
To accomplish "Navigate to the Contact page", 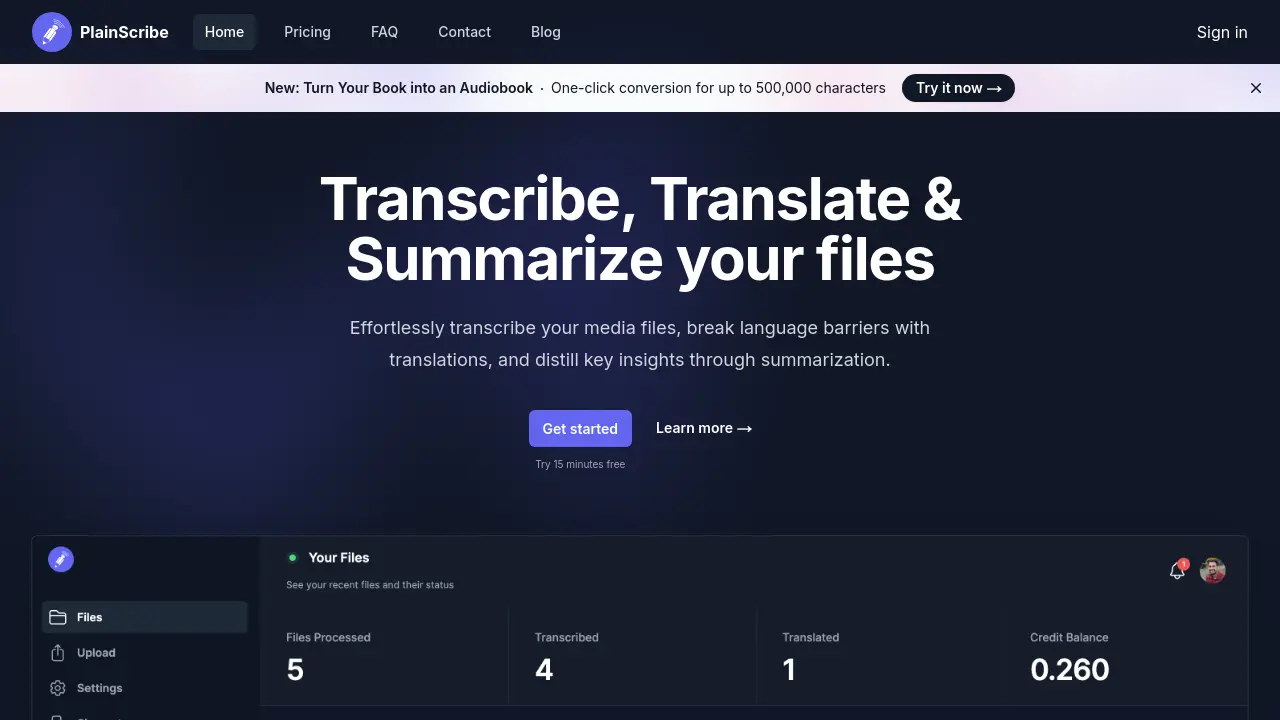I will click(x=464, y=31).
